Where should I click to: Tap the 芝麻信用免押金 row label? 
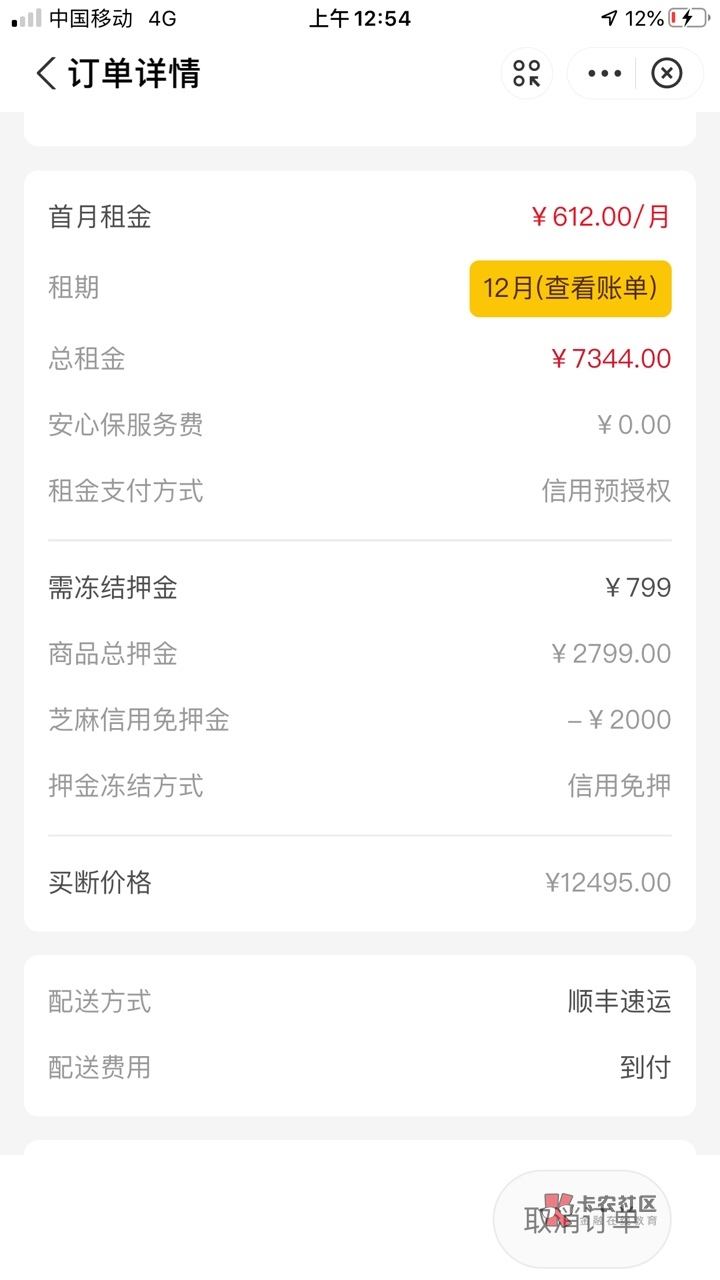[x=139, y=720]
